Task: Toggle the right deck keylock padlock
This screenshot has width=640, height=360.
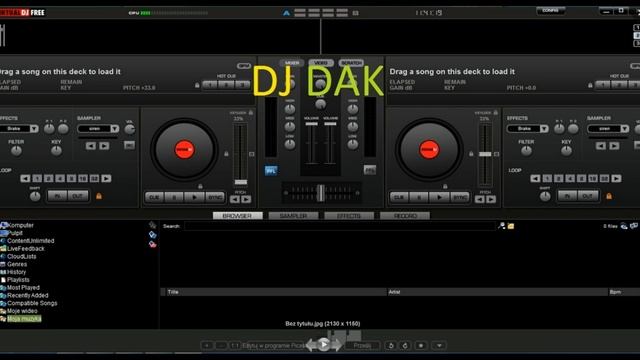Action: pos(496,112)
